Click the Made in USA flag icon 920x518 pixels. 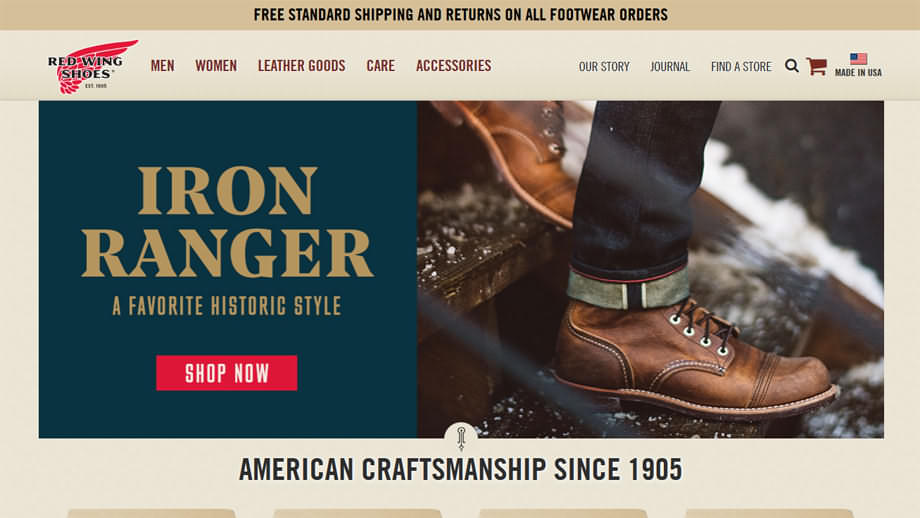tap(858, 59)
